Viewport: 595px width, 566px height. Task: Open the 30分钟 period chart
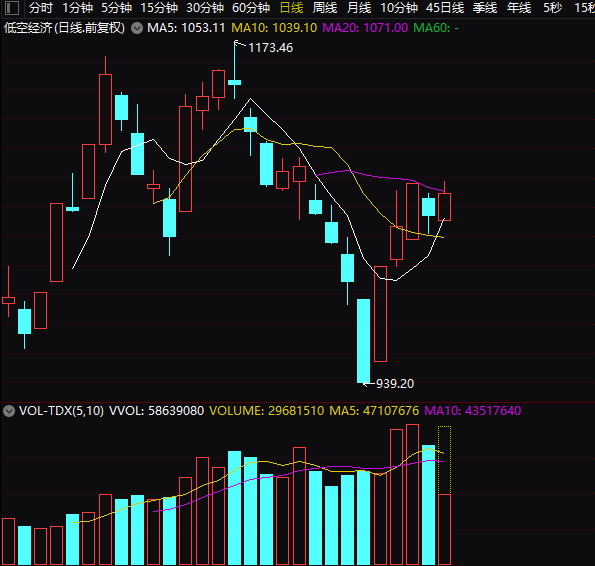click(205, 8)
